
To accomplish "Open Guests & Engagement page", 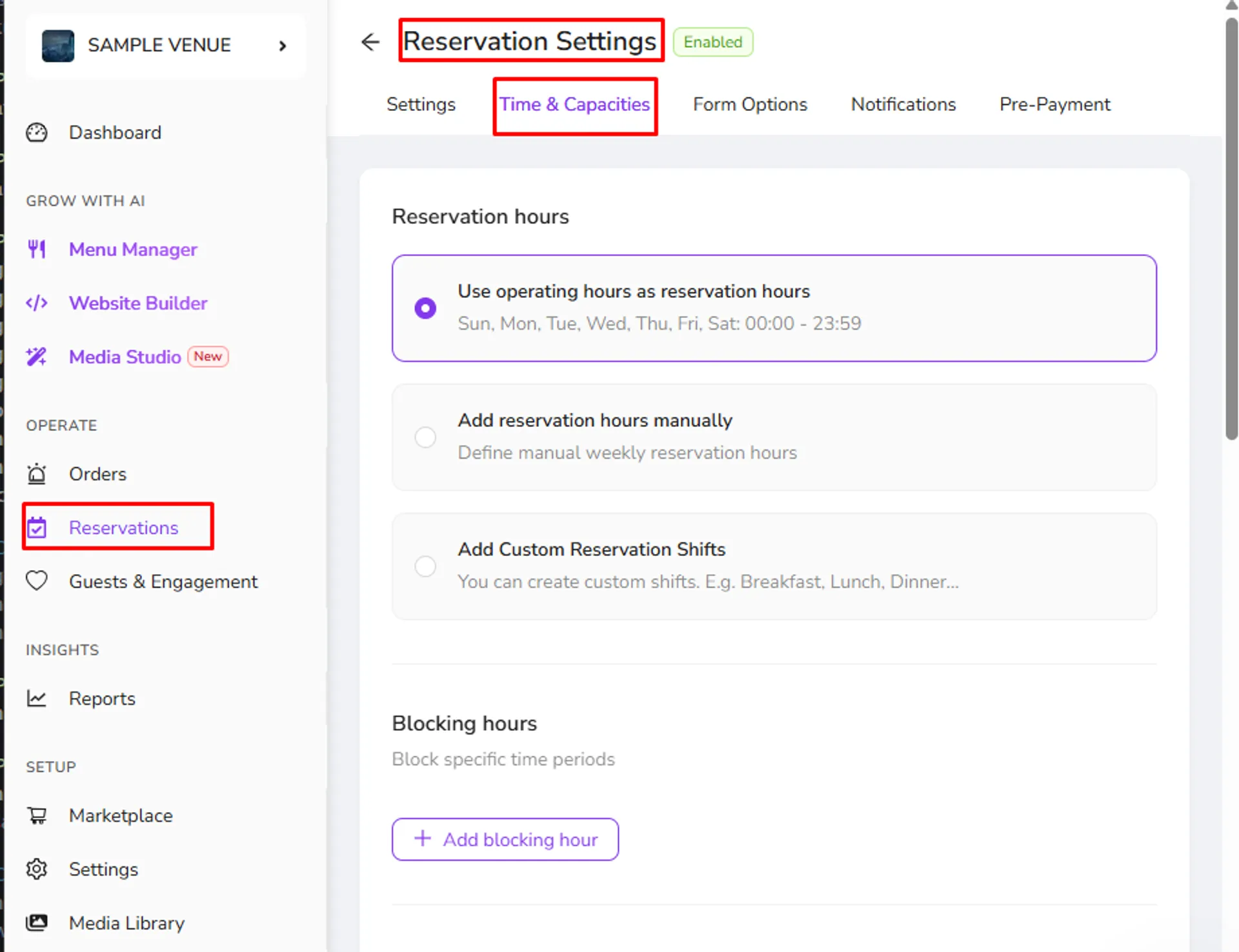I will [163, 581].
